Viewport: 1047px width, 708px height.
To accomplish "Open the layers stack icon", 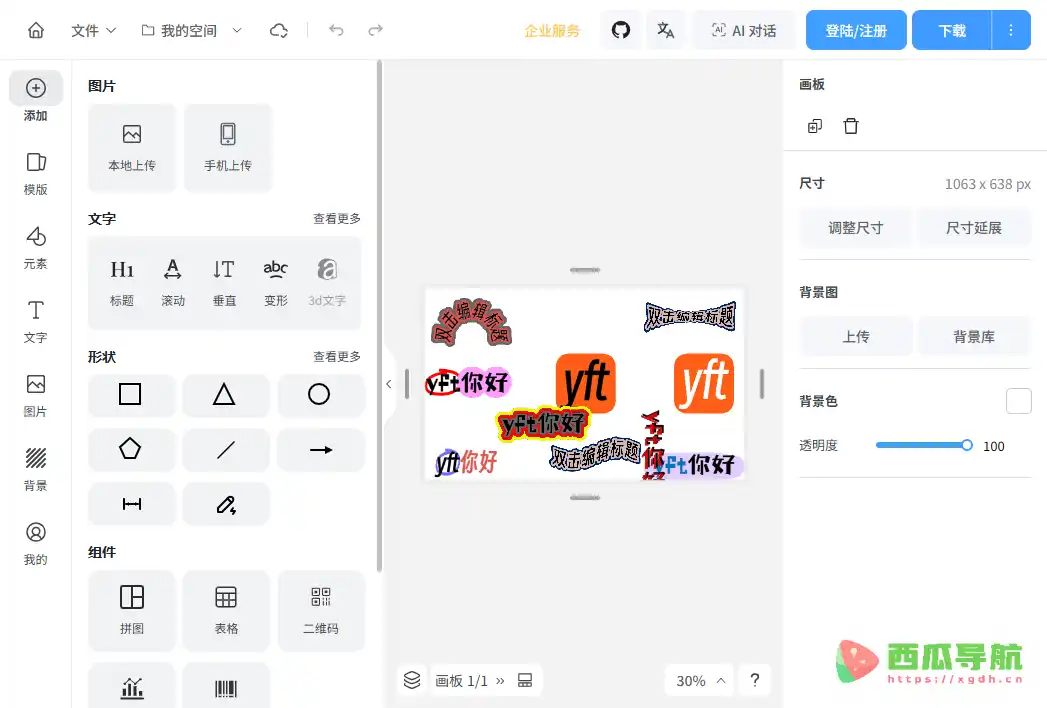I will pyautogui.click(x=412, y=680).
